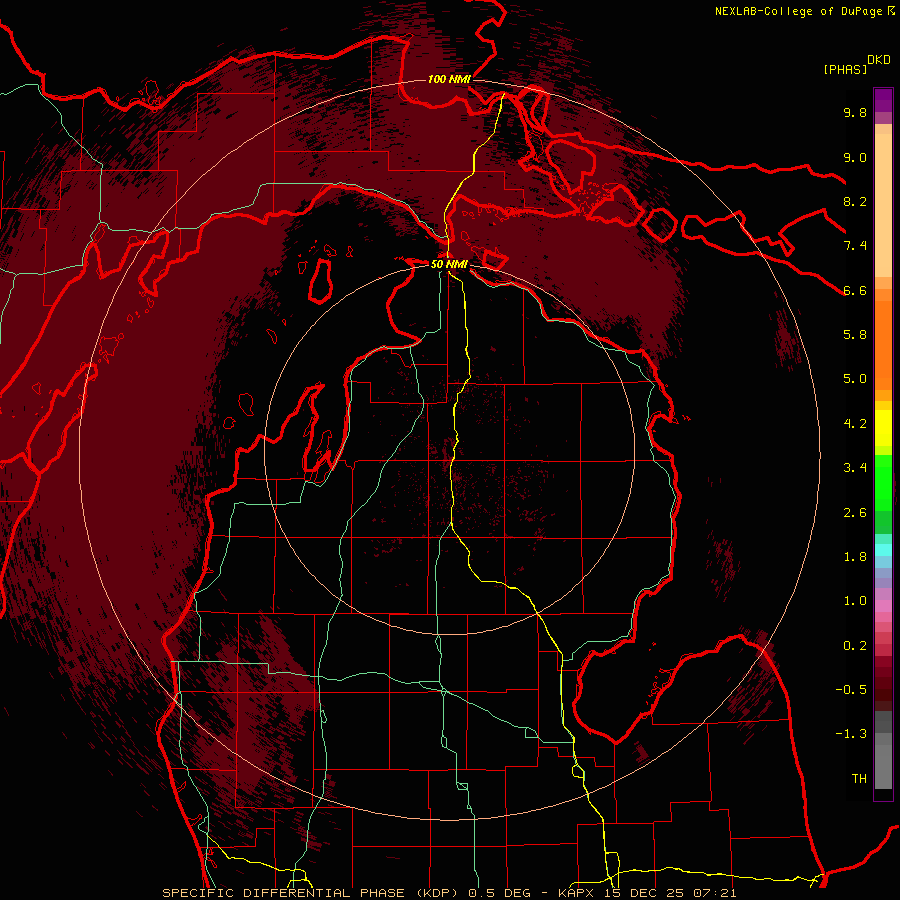Pick the yellow color bar segment
Image resolution: width=900 pixels, height=900 pixels.
point(883,428)
